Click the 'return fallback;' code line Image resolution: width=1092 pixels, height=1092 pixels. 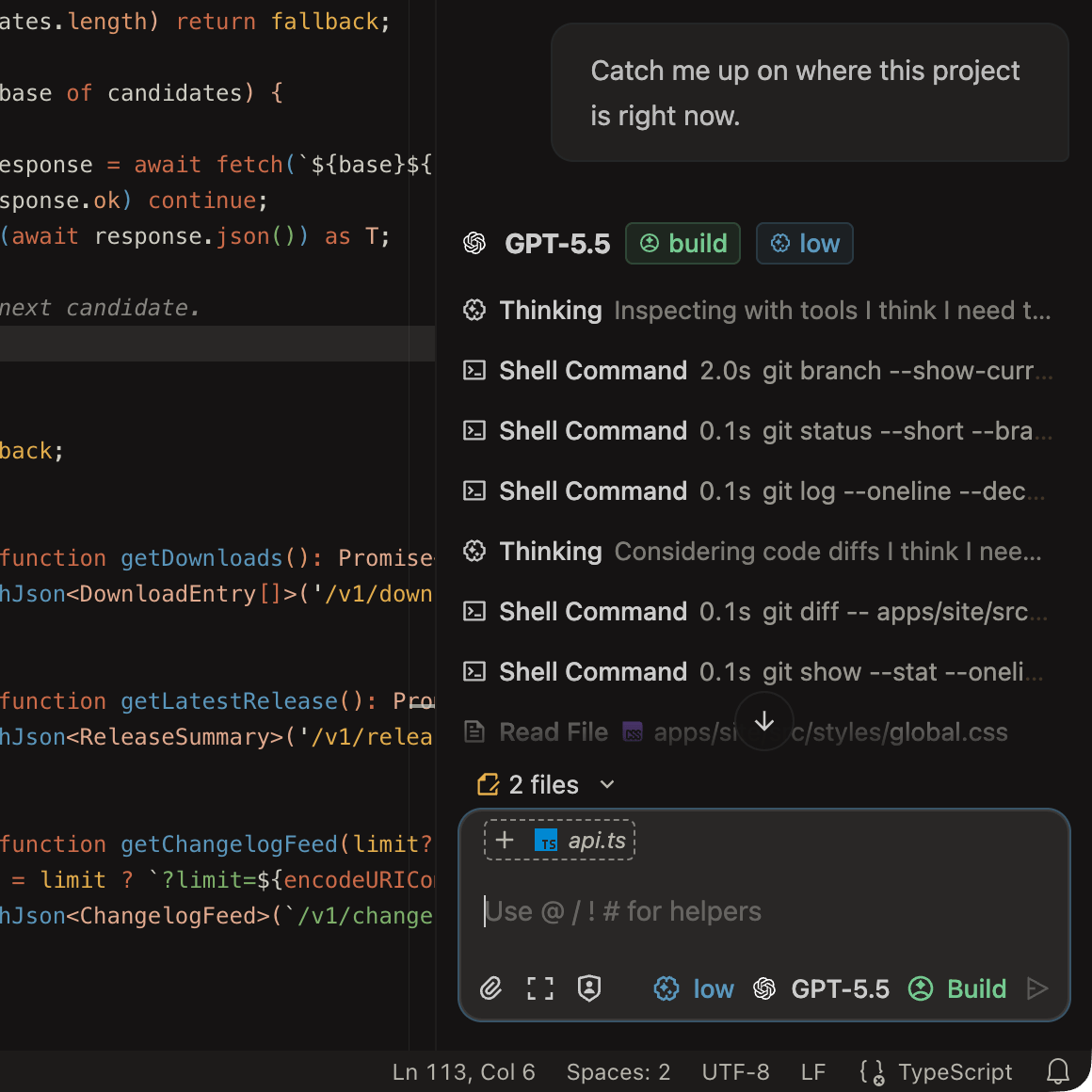pyautogui.click(x=282, y=22)
